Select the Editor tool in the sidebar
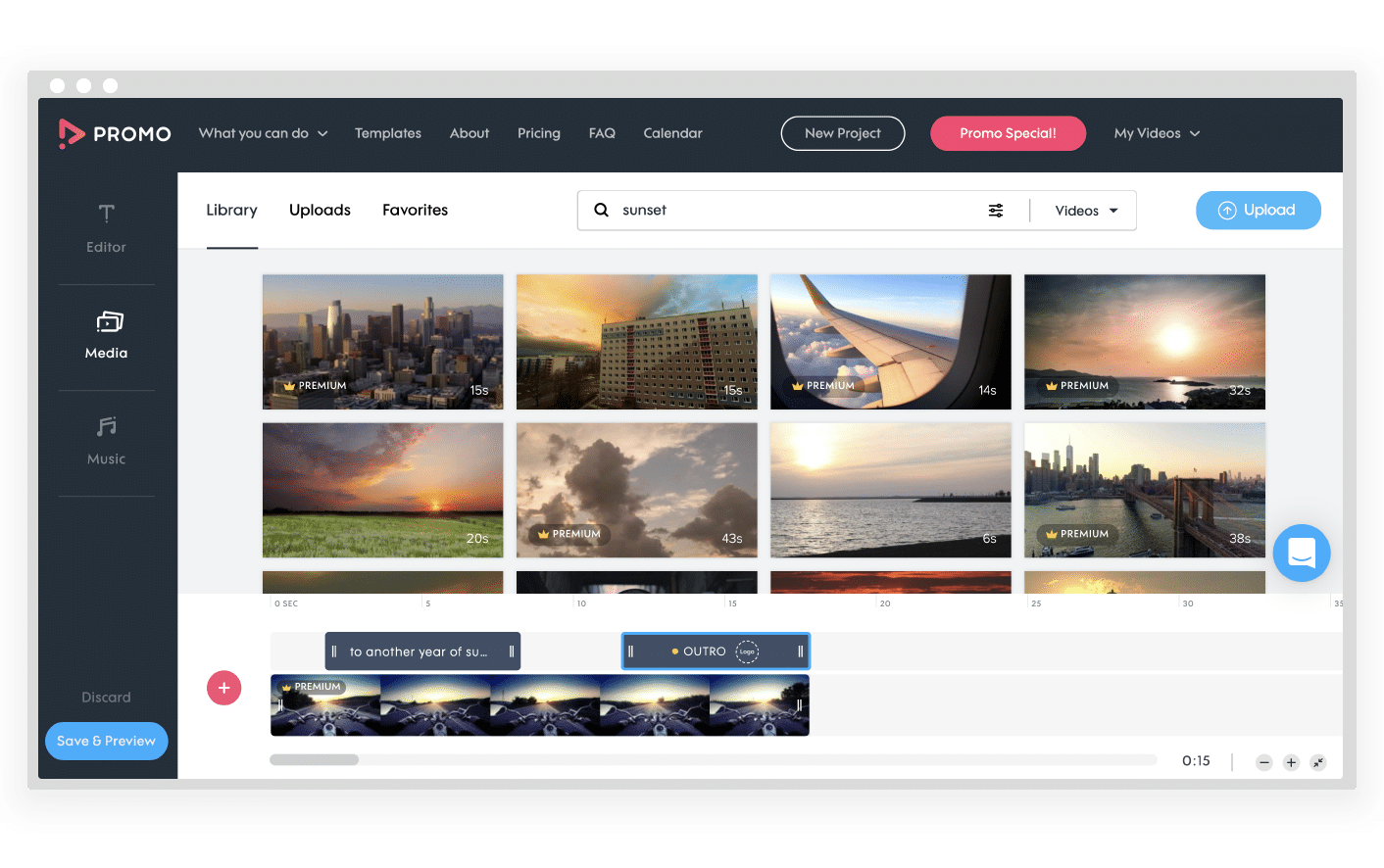The width and height of the screenshot is (1384, 868). (106, 230)
